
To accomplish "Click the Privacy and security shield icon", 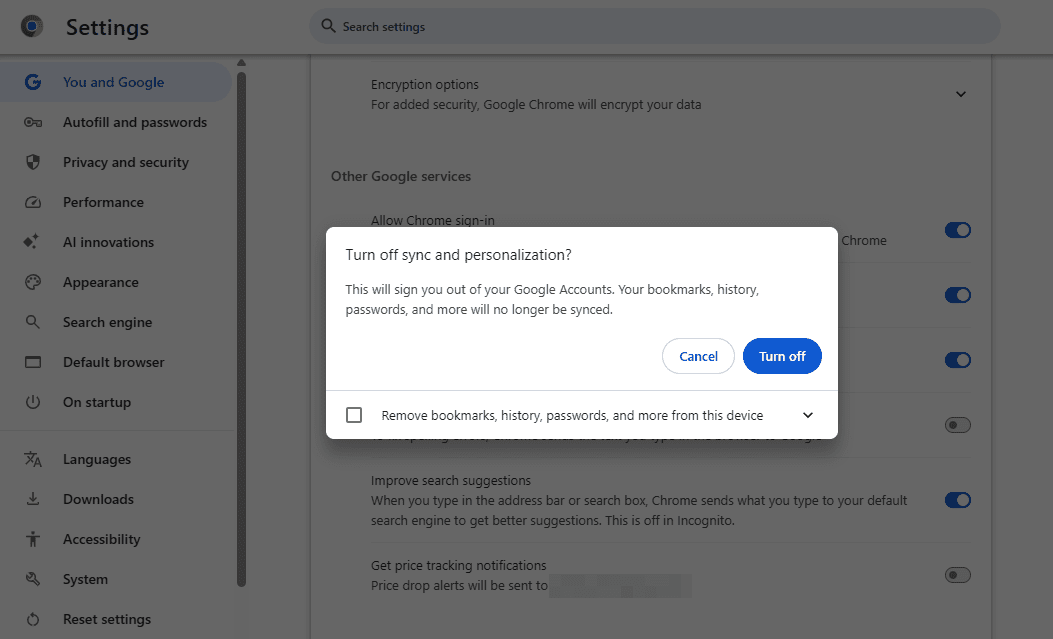I will point(33,162).
